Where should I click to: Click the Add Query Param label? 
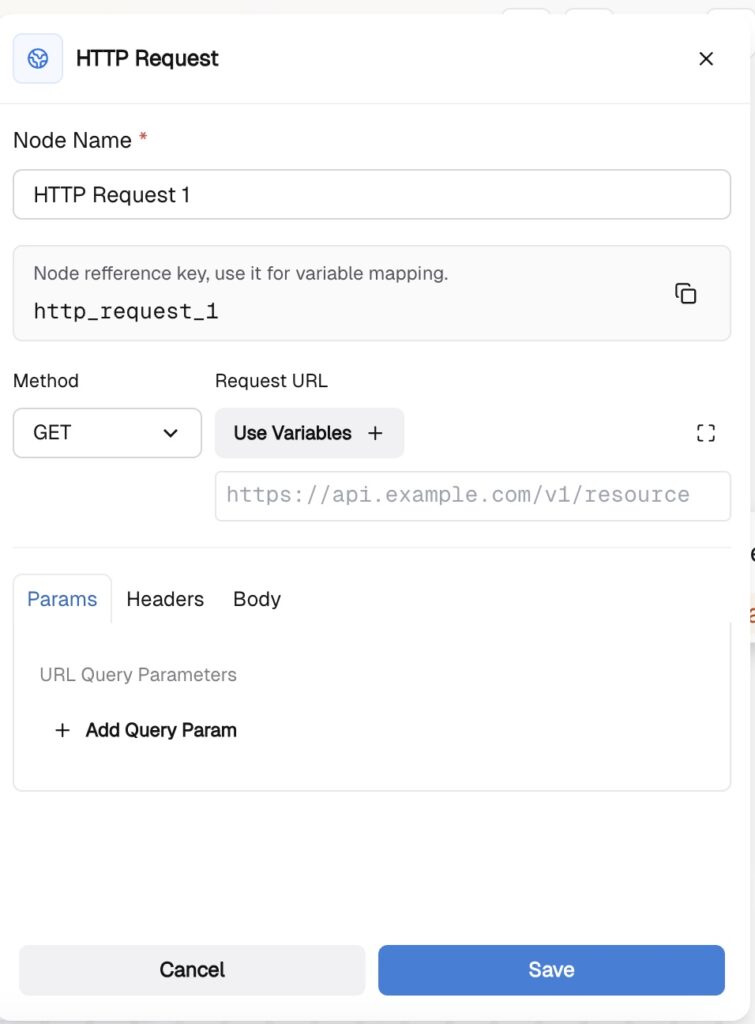click(x=161, y=730)
